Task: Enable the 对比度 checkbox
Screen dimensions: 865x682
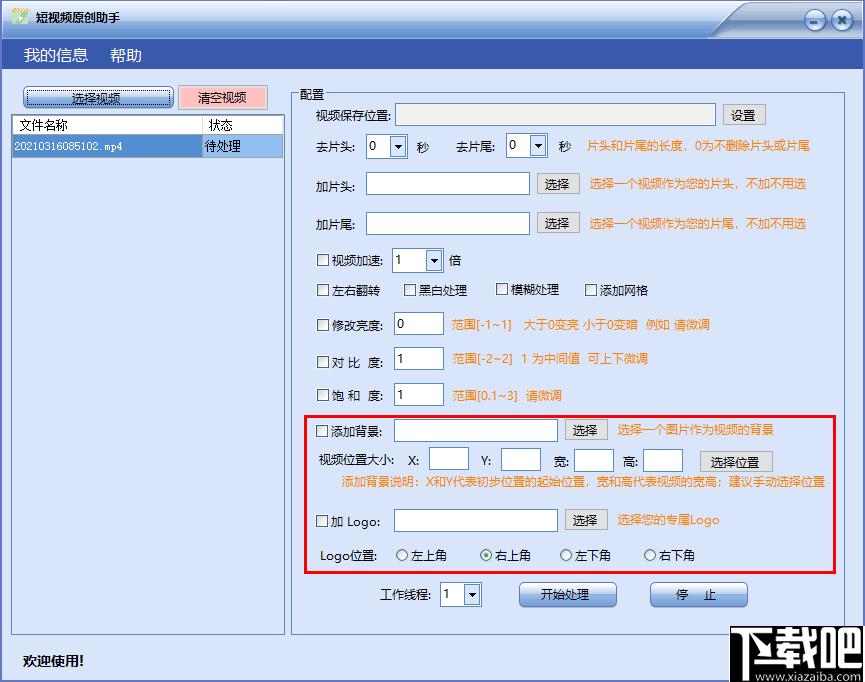Action: point(323,362)
